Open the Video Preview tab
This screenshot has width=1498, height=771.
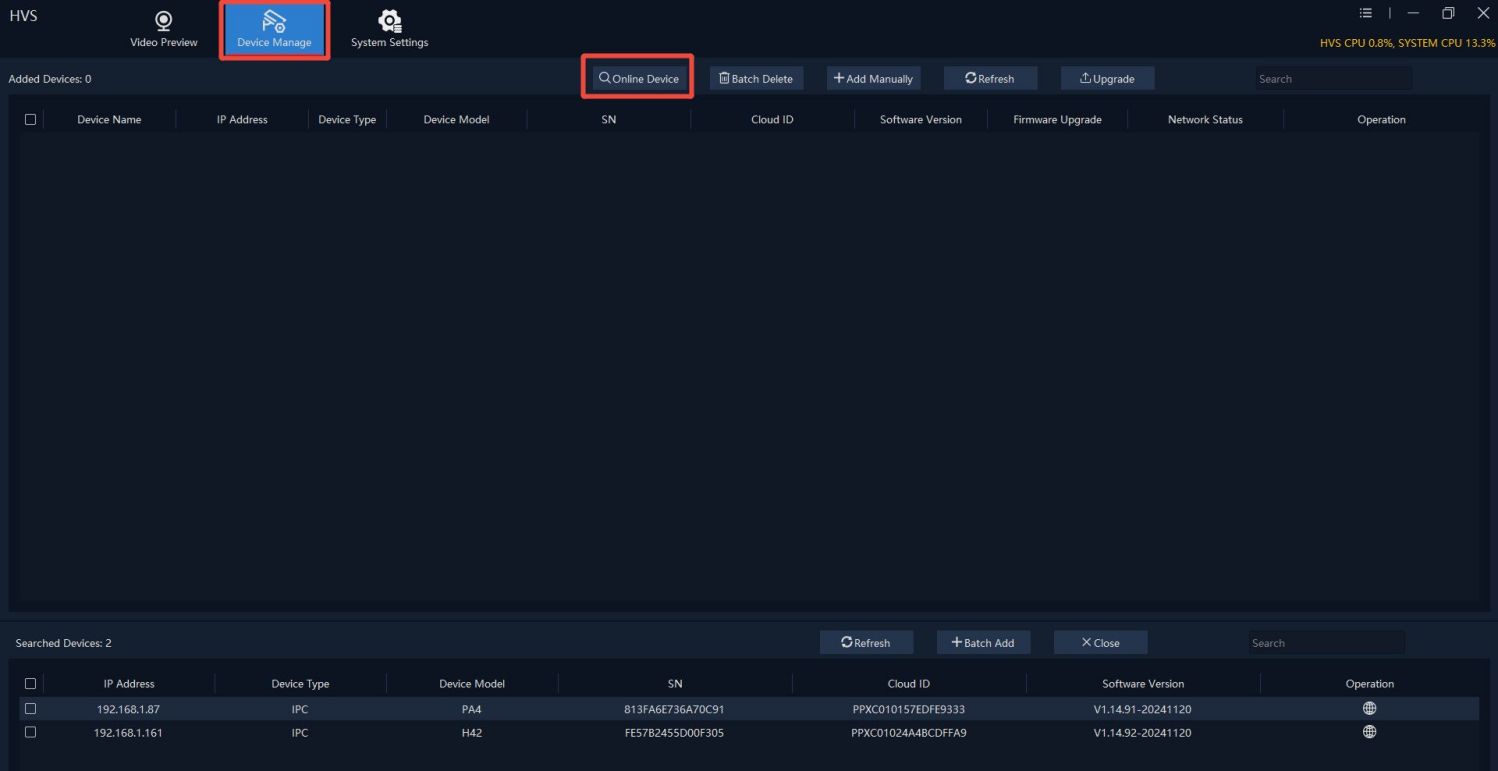[164, 29]
